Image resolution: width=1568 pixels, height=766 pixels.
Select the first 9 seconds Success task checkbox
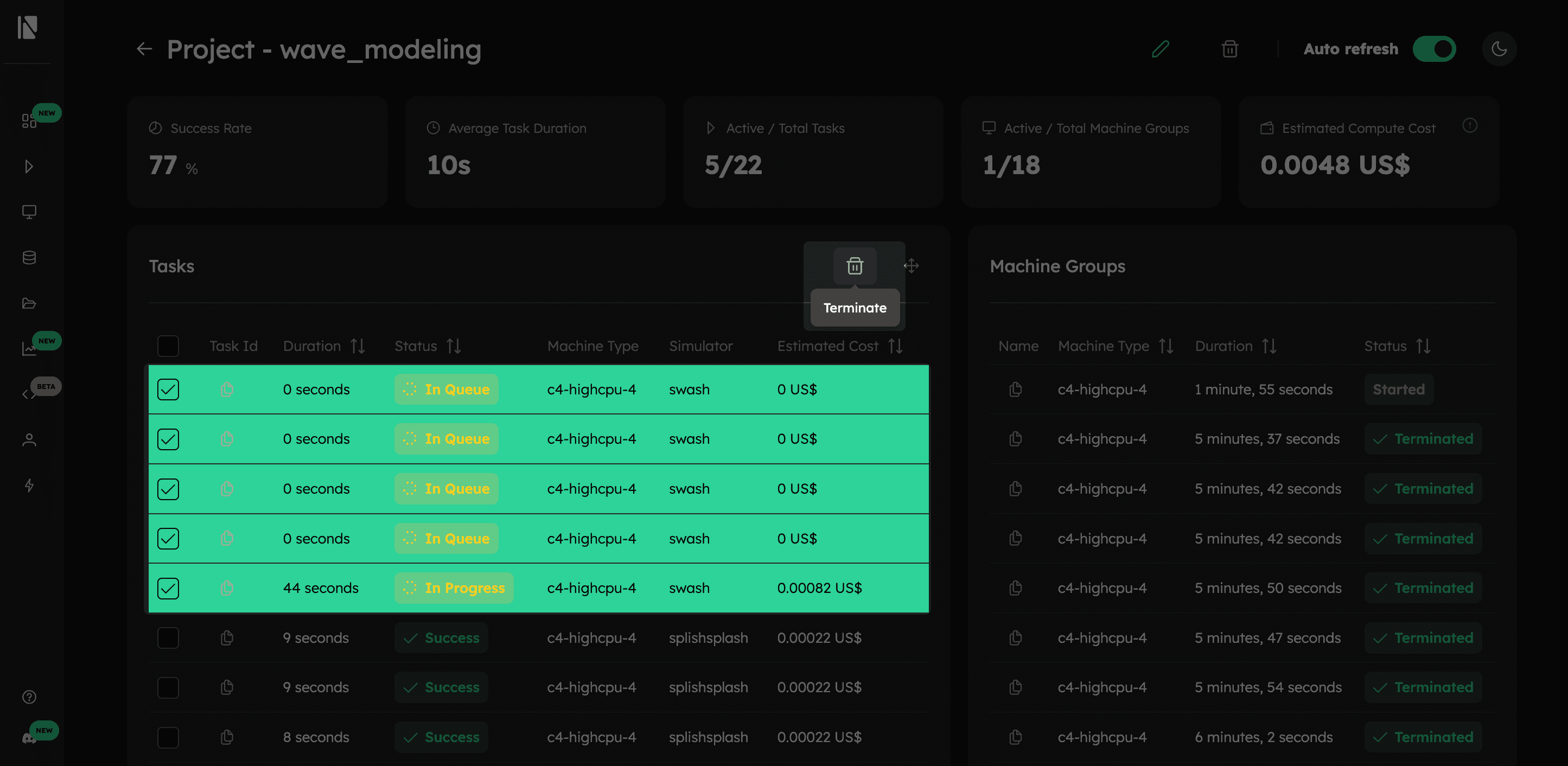click(x=168, y=637)
